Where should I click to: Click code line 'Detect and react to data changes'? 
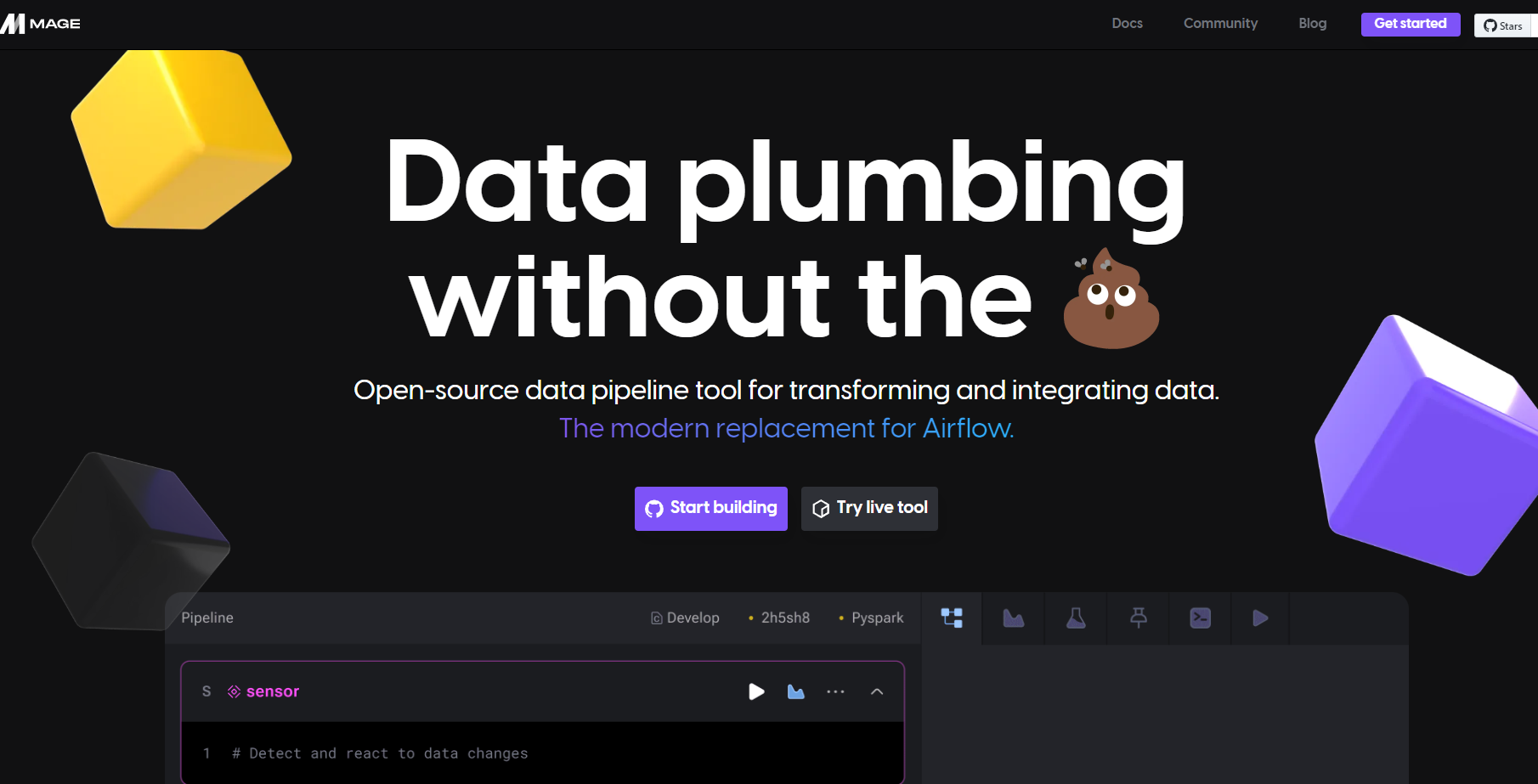[380, 753]
